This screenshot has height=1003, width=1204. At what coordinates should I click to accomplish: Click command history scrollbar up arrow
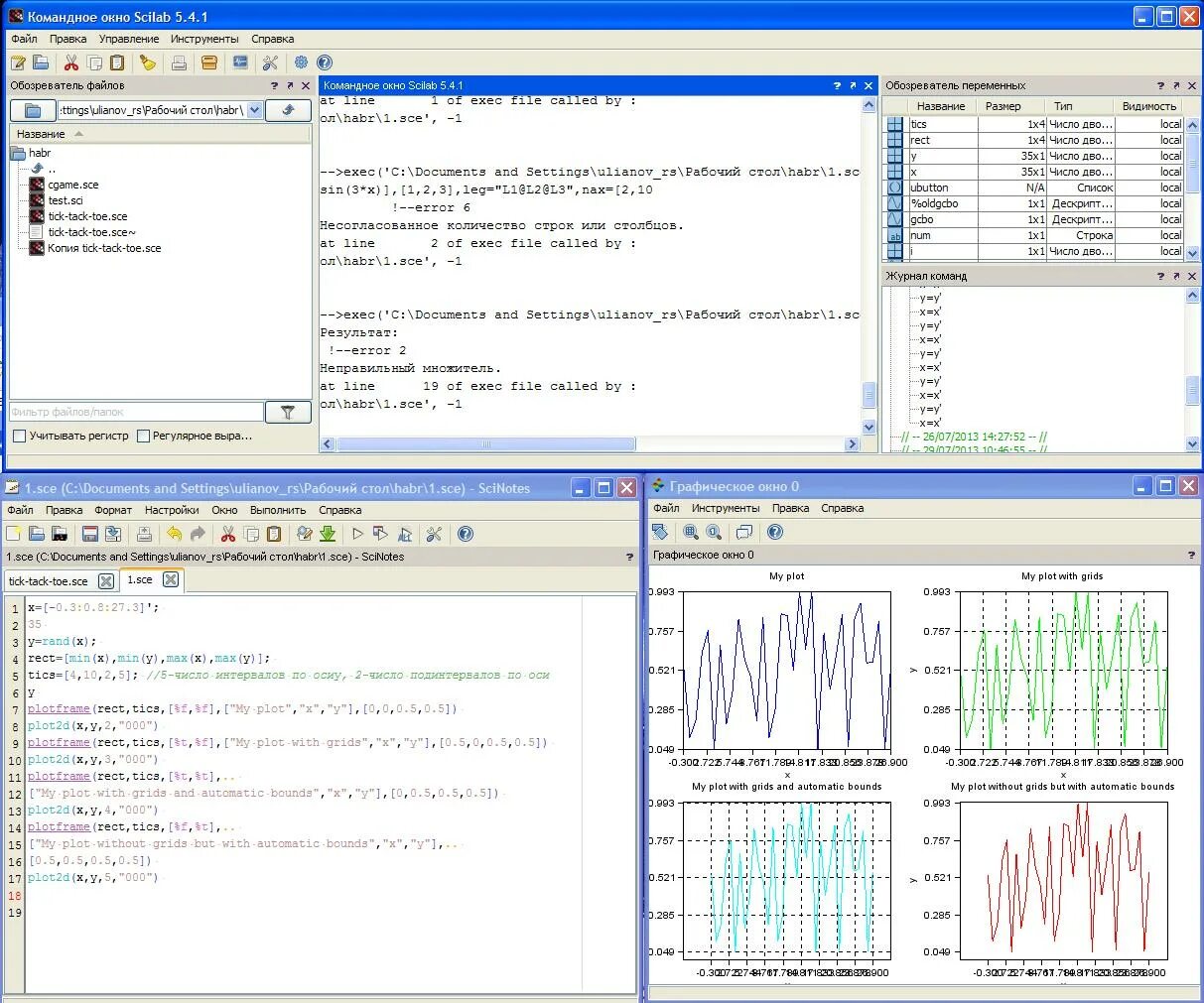coord(1192,296)
